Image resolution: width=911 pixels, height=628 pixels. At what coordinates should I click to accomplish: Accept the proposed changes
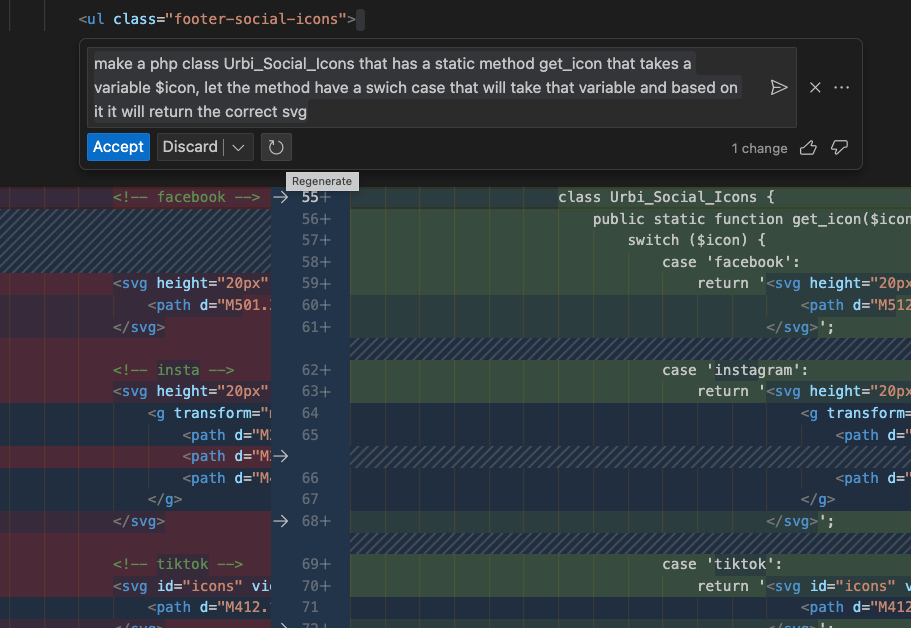click(118, 147)
